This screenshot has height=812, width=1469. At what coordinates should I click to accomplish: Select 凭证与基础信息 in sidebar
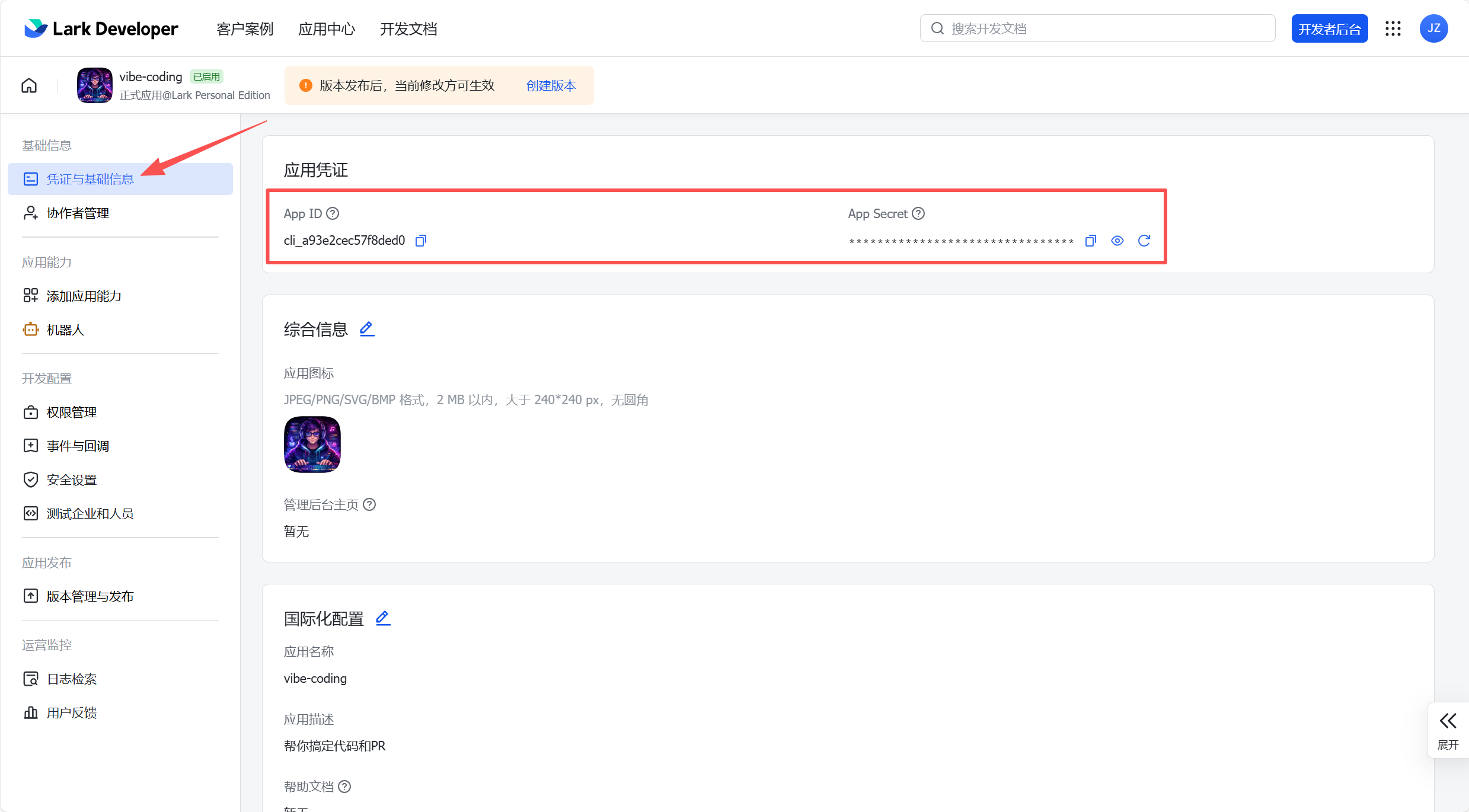tap(90, 178)
